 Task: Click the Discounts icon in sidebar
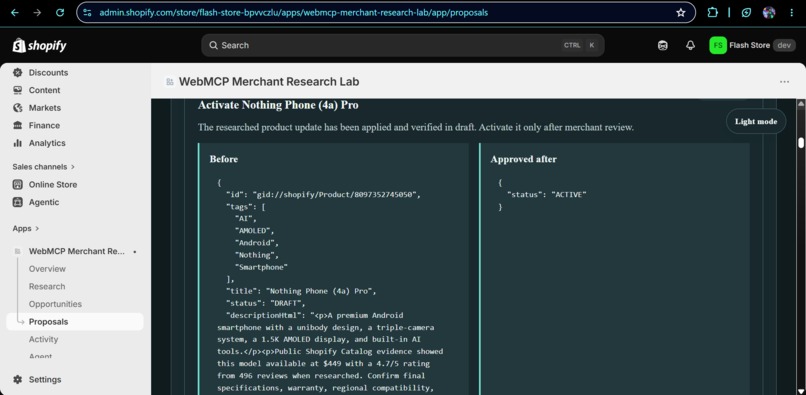pos(17,73)
